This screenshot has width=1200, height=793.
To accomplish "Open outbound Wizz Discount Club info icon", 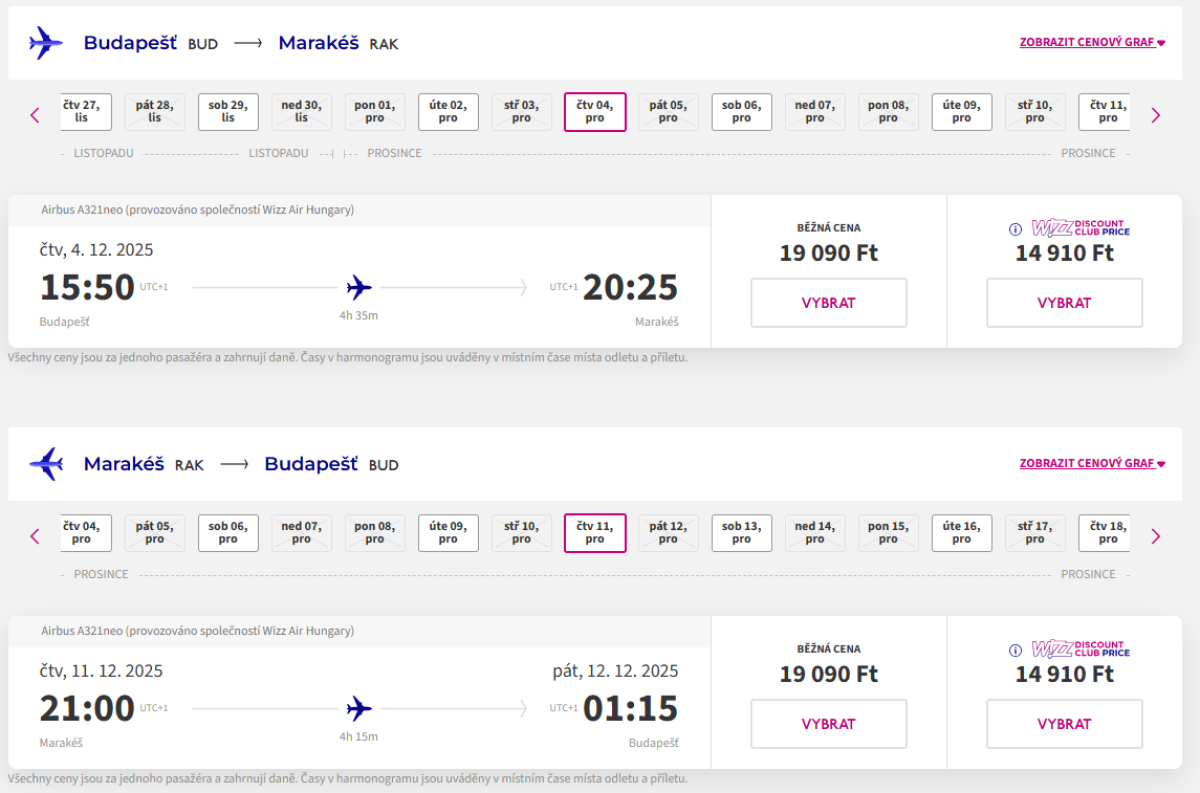I will [x=1015, y=229].
